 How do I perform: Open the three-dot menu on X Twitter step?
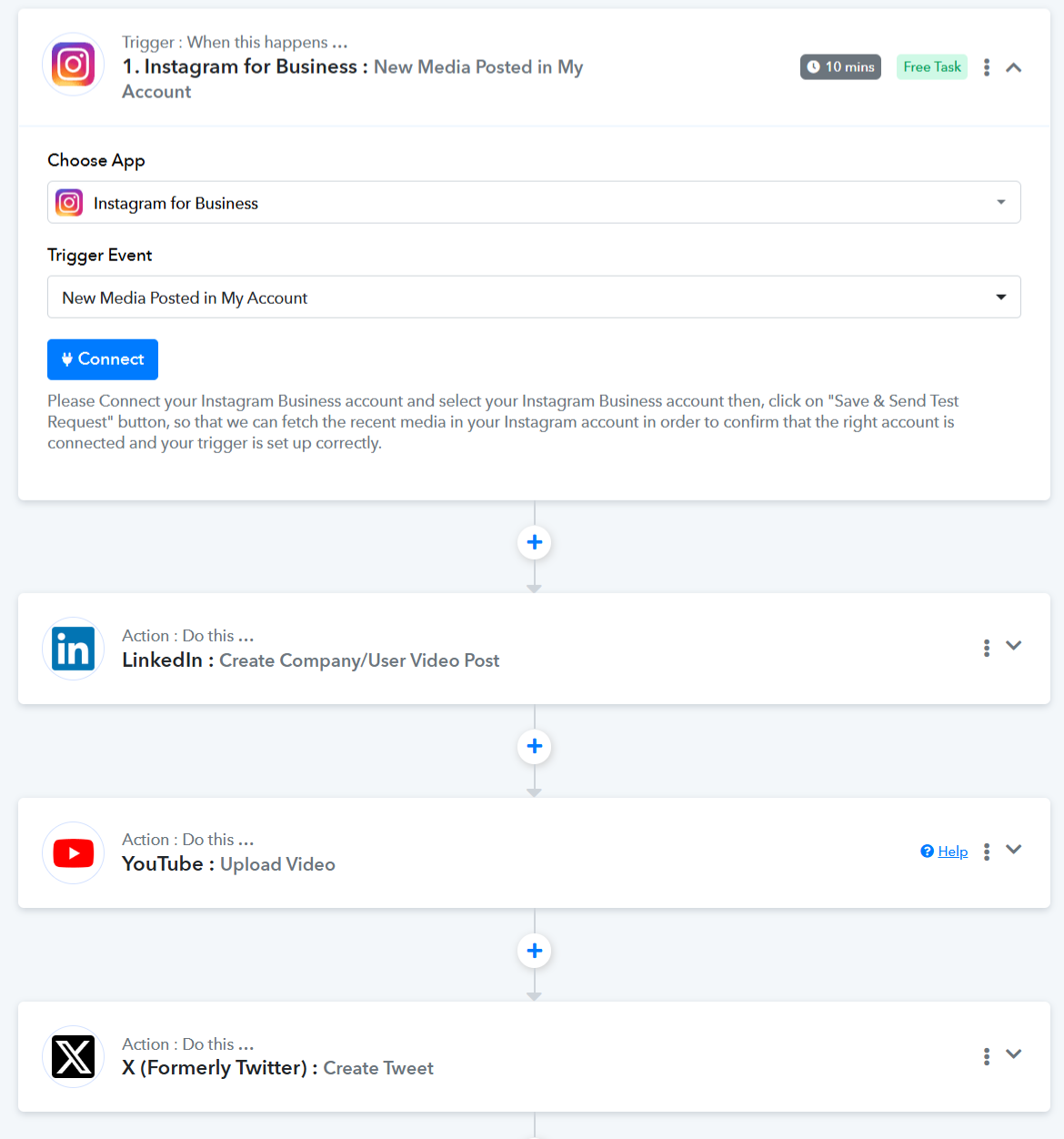(x=987, y=1056)
